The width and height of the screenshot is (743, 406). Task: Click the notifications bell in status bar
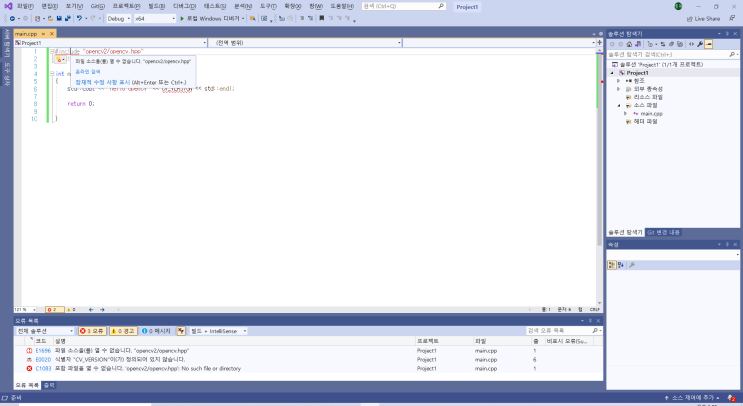point(731,397)
